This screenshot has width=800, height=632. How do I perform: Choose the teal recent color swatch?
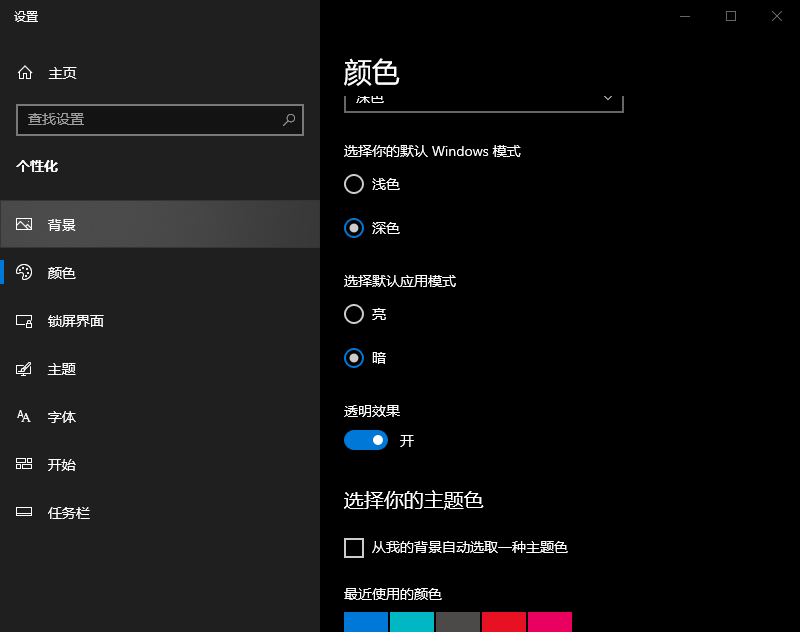pos(412,622)
